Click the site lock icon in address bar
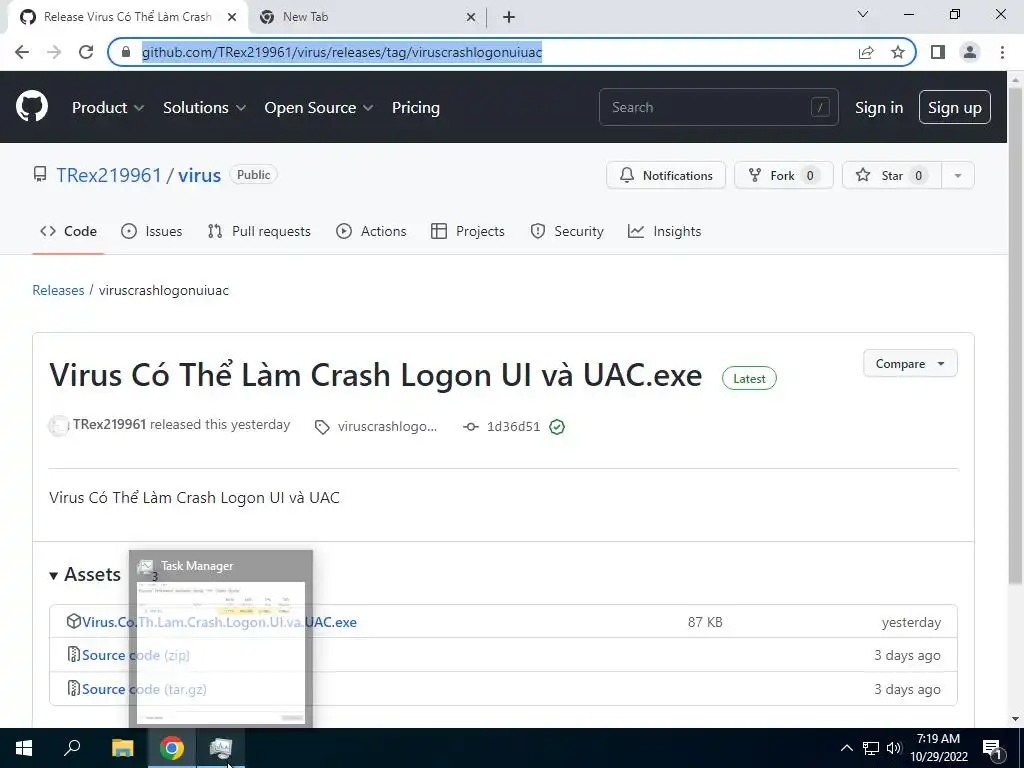The height and width of the screenshot is (768, 1024). click(x=126, y=52)
